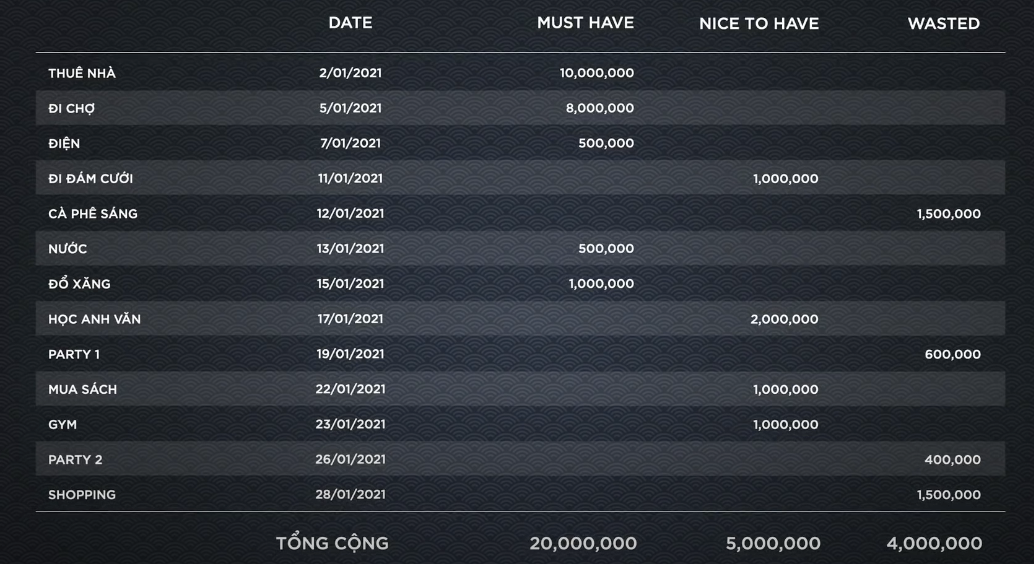Select the ĐI CHỢ expense row
Viewport: 1034px width, 564px height.
tap(520, 108)
